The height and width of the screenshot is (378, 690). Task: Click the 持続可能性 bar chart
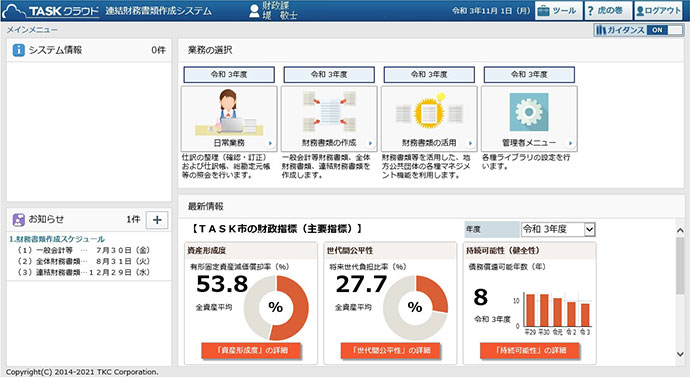(x=552, y=313)
